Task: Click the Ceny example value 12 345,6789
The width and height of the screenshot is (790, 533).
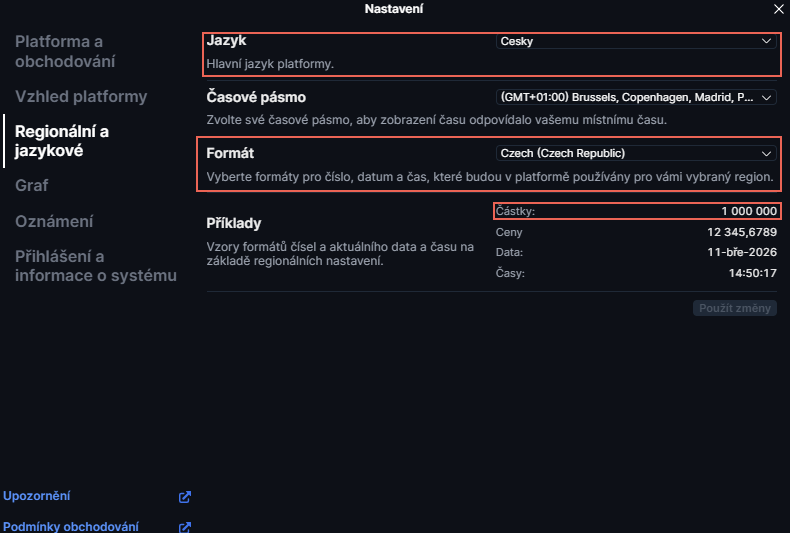Action: [x=743, y=232]
